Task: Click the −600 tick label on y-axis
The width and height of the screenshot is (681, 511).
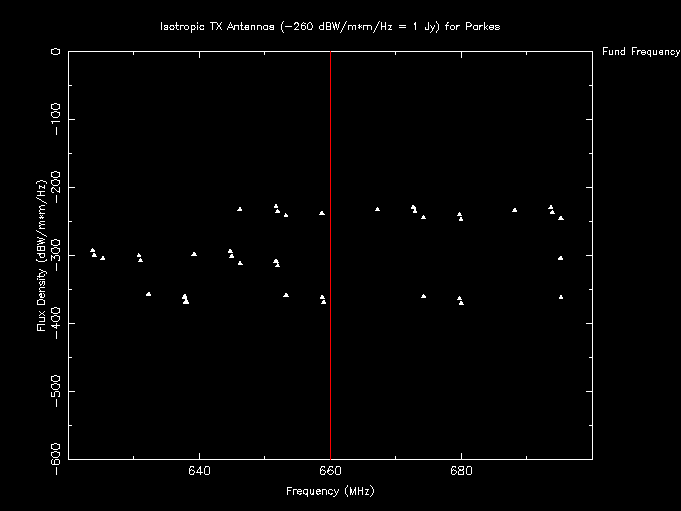Action: (x=56, y=457)
